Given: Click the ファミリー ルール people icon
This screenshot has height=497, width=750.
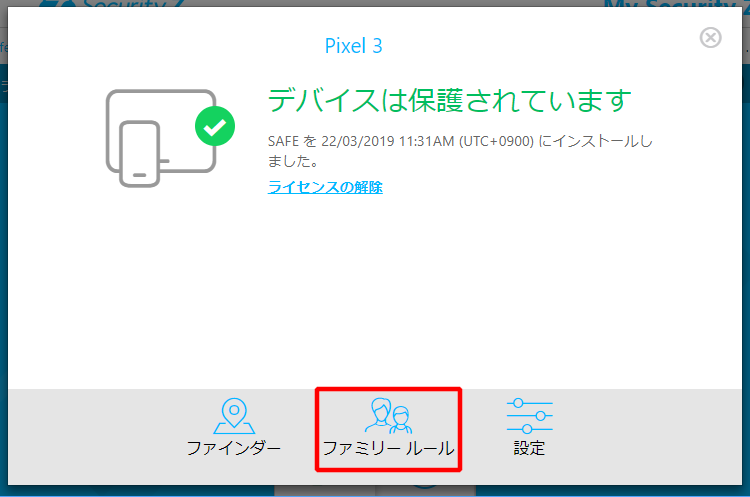Looking at the screenshot, I should 388,416.
